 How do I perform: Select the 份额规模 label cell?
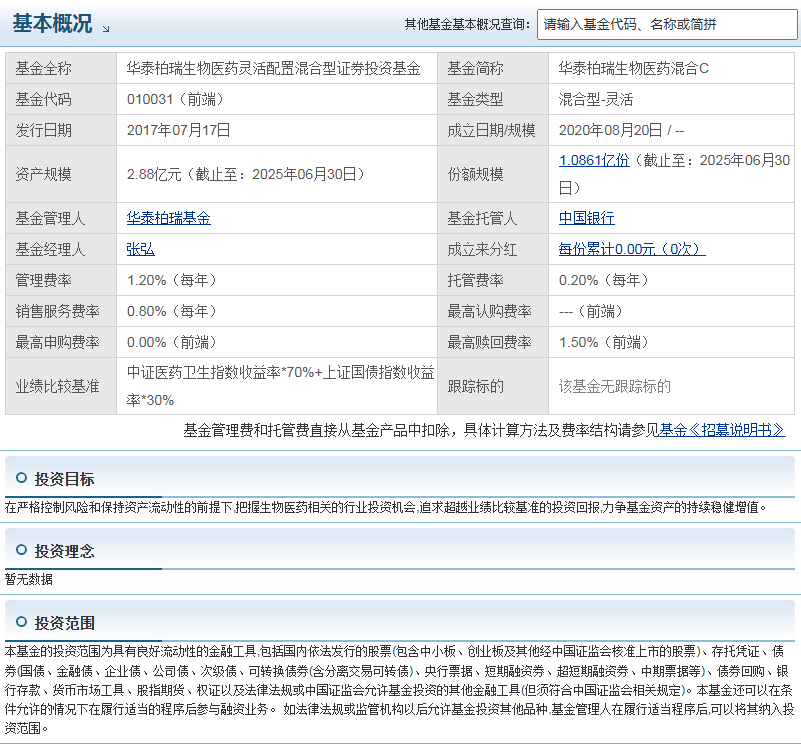click(493, 174)
